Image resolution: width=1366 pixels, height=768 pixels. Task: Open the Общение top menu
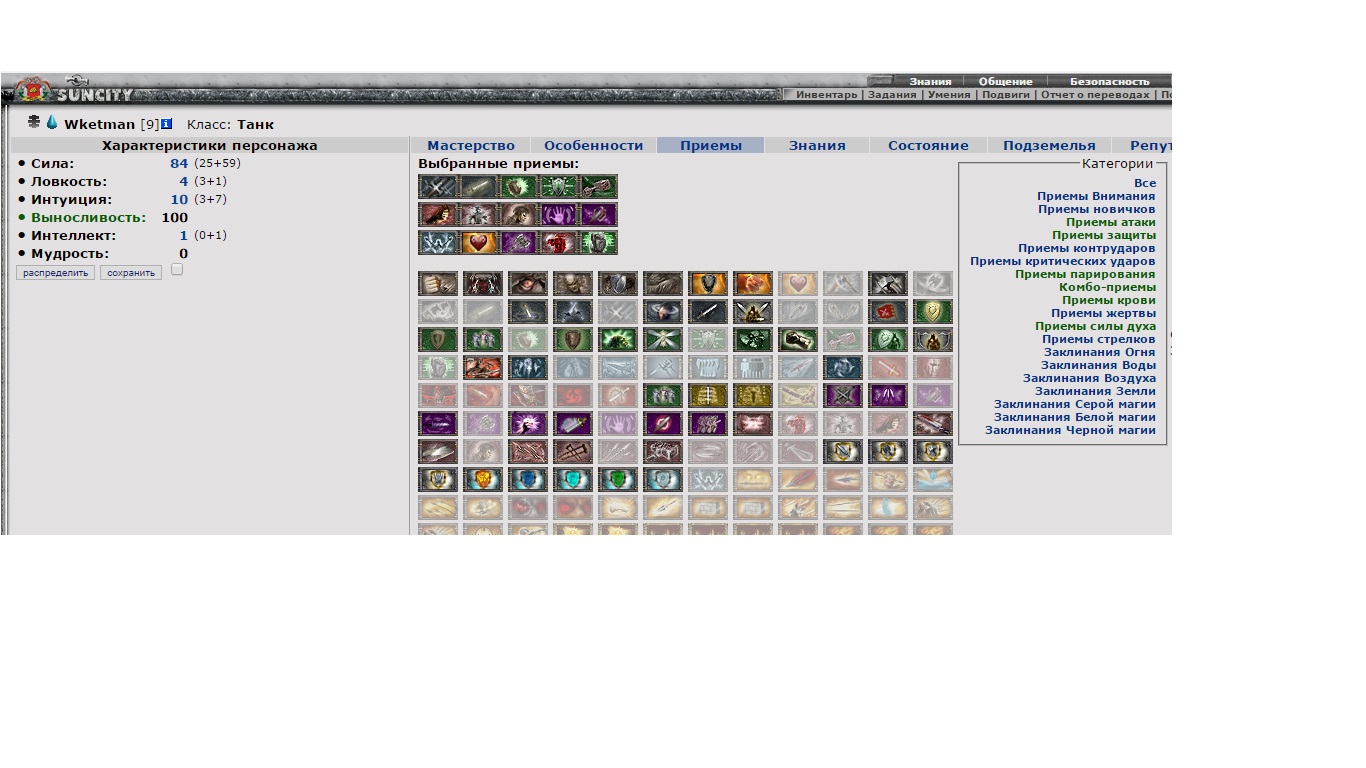[1005, 82]
